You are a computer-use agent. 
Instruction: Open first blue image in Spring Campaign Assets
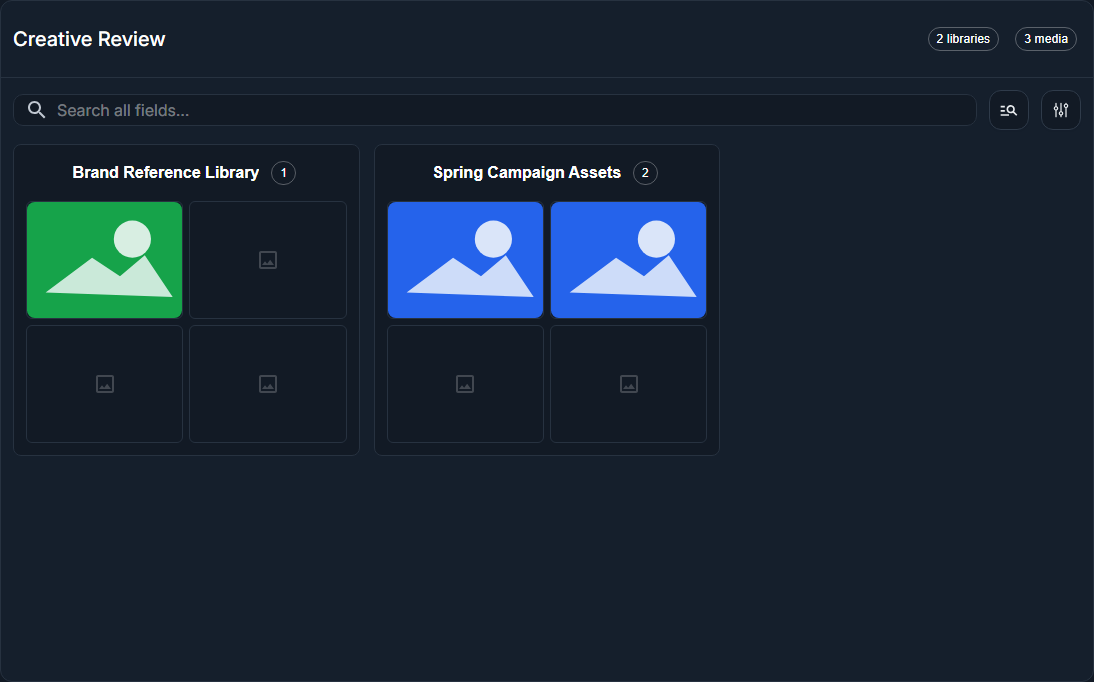(x=465, y=260)
